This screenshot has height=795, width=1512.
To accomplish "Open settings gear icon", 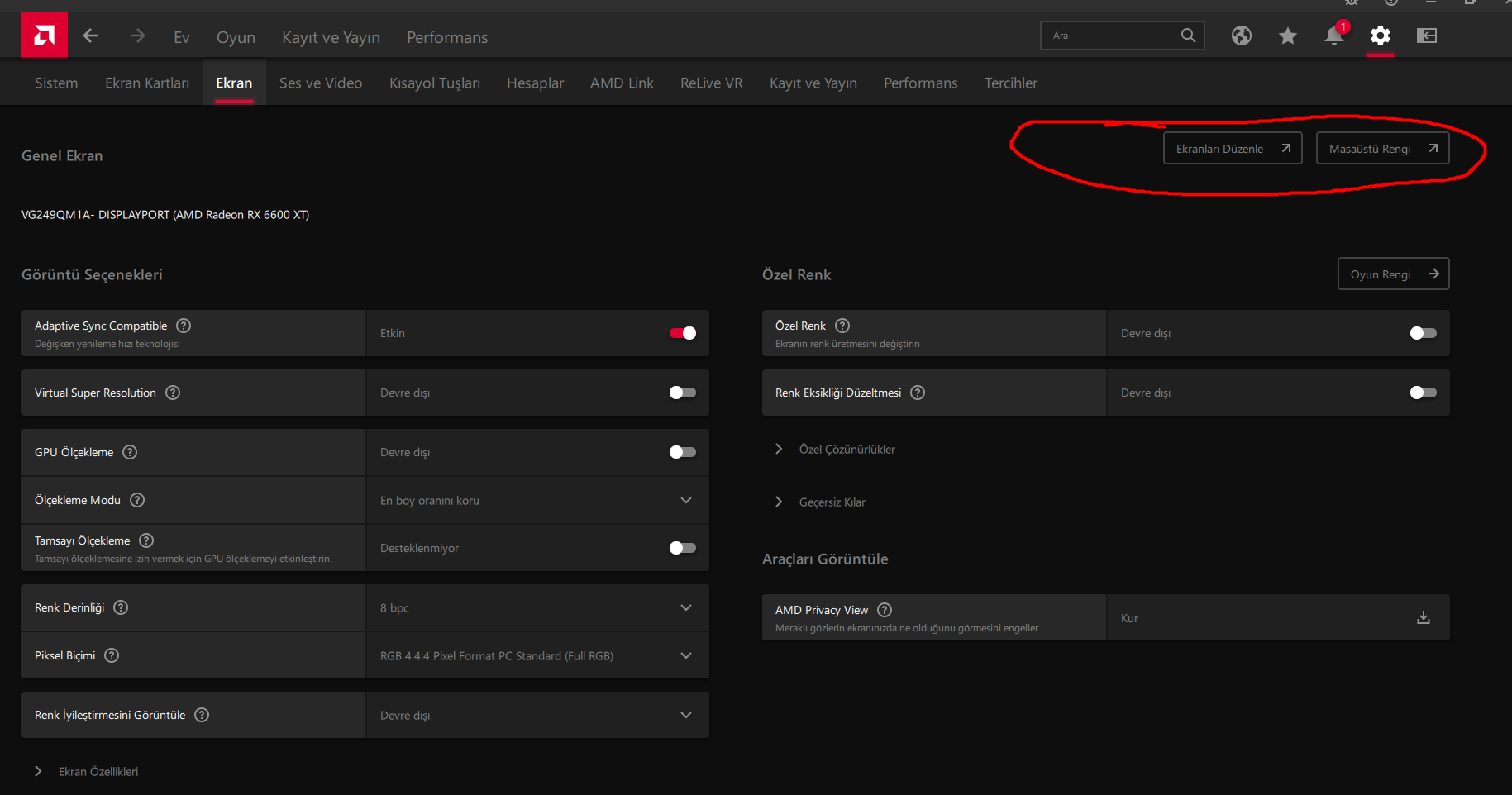I will [x=1380, y=36].
